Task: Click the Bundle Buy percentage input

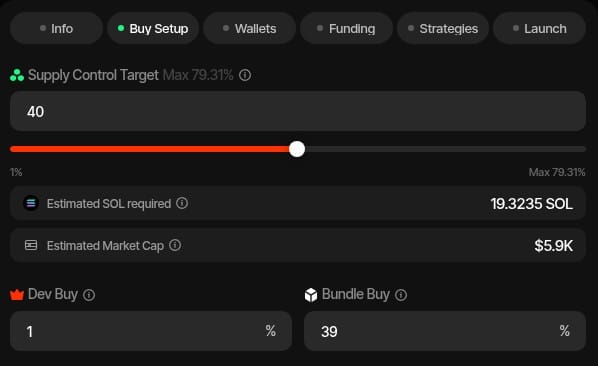Action: point(445,331)
